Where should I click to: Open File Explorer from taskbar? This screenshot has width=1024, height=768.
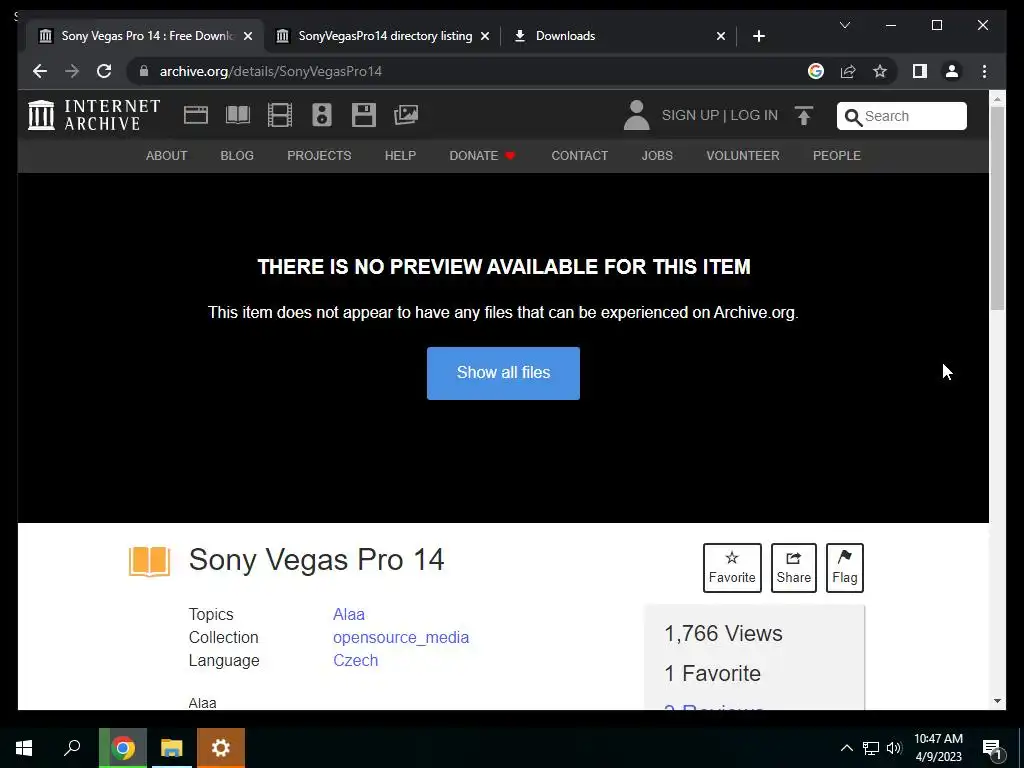172,748
